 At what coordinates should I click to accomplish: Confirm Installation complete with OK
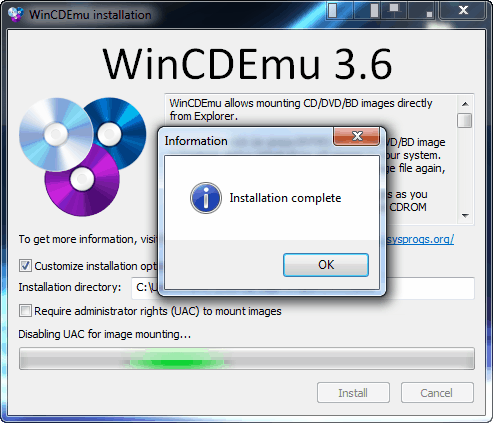tap(326, 265)
